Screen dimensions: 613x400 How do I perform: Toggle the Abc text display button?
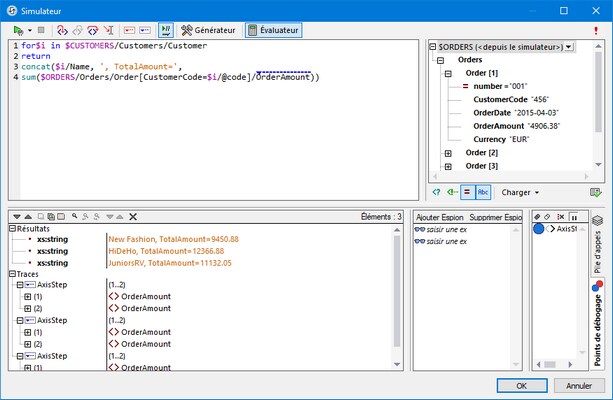click(483, 191)
